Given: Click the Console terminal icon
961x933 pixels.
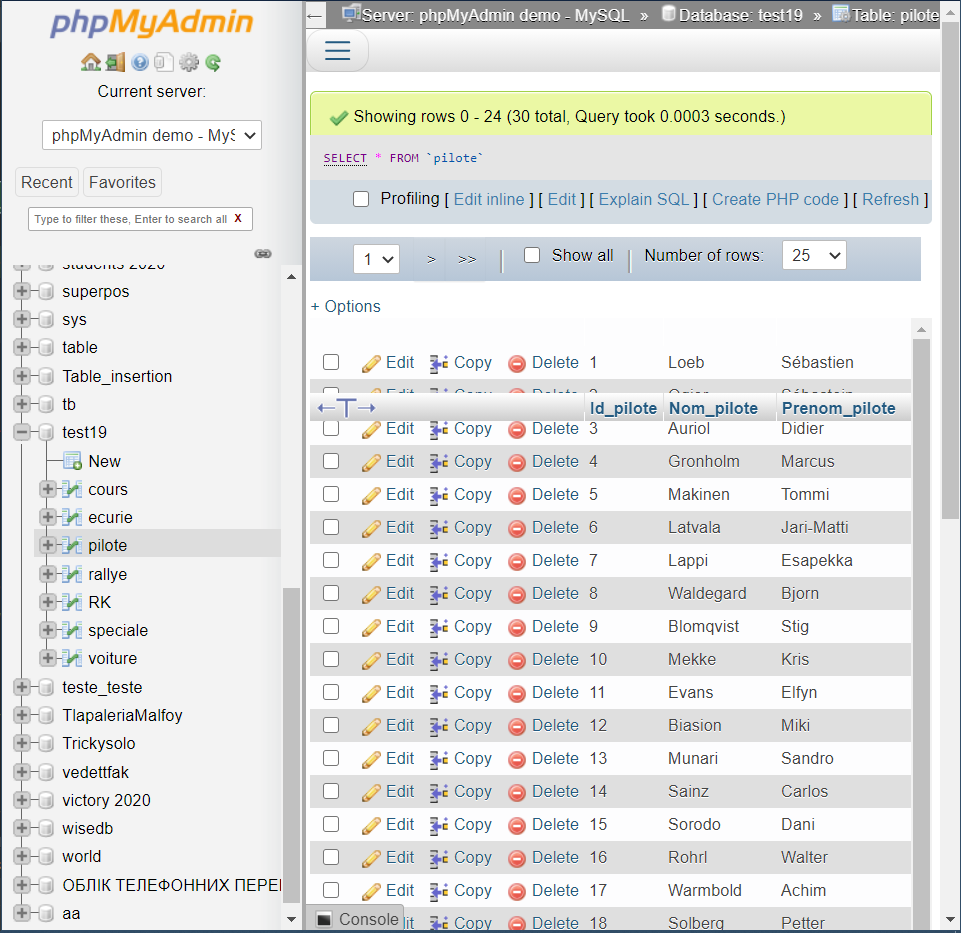Looking at the screenshot, I should click(x=324, y=919).
